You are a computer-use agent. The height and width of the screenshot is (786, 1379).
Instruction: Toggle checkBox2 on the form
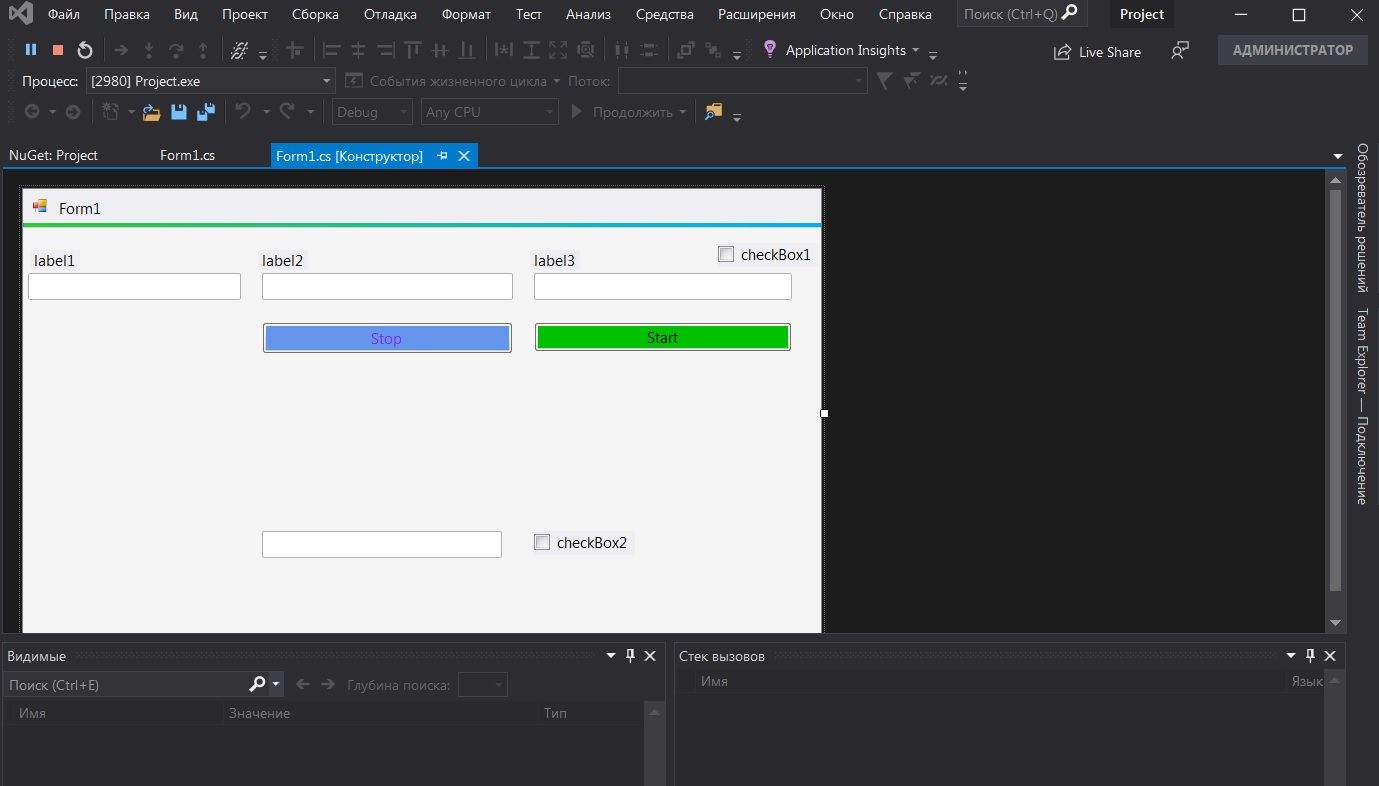coord(542,542)
